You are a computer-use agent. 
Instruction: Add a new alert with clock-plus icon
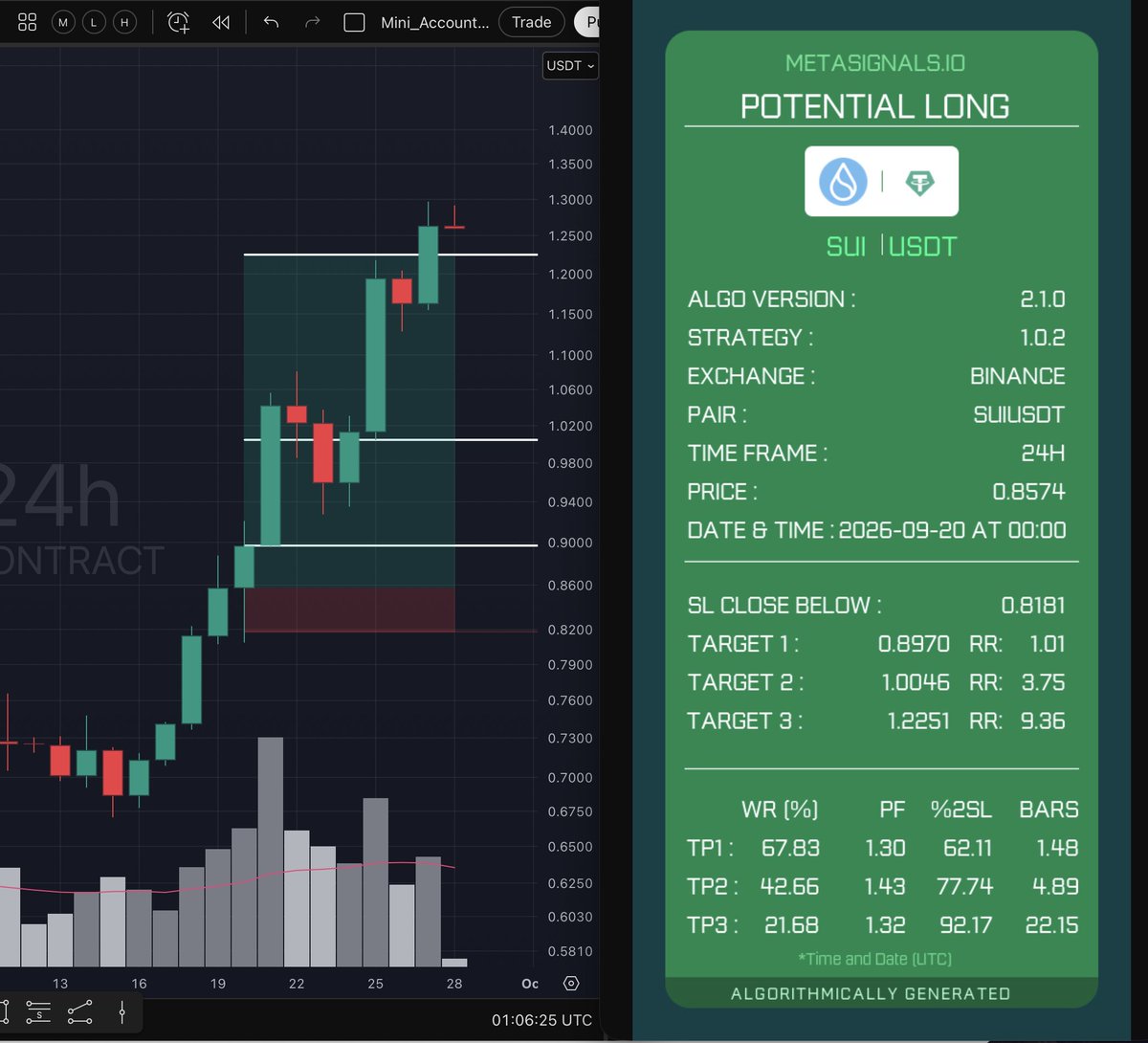pyautogui.click(x=178, y=22)
